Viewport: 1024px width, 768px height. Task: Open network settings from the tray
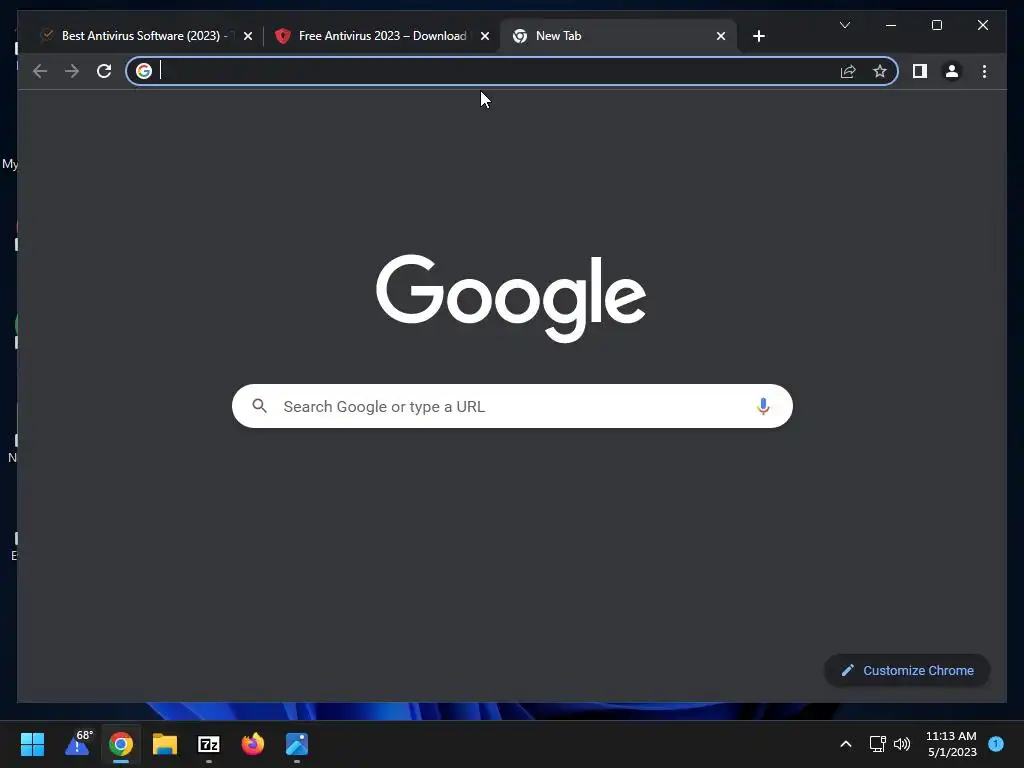coord(877,744)
